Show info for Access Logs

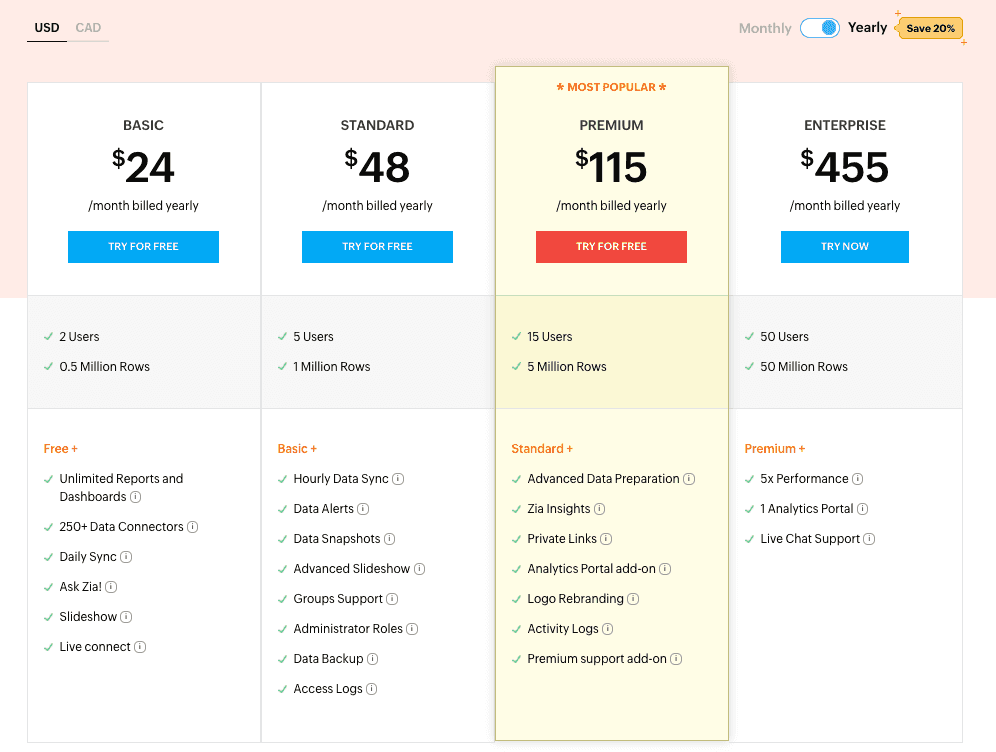(x=372, y=688)
